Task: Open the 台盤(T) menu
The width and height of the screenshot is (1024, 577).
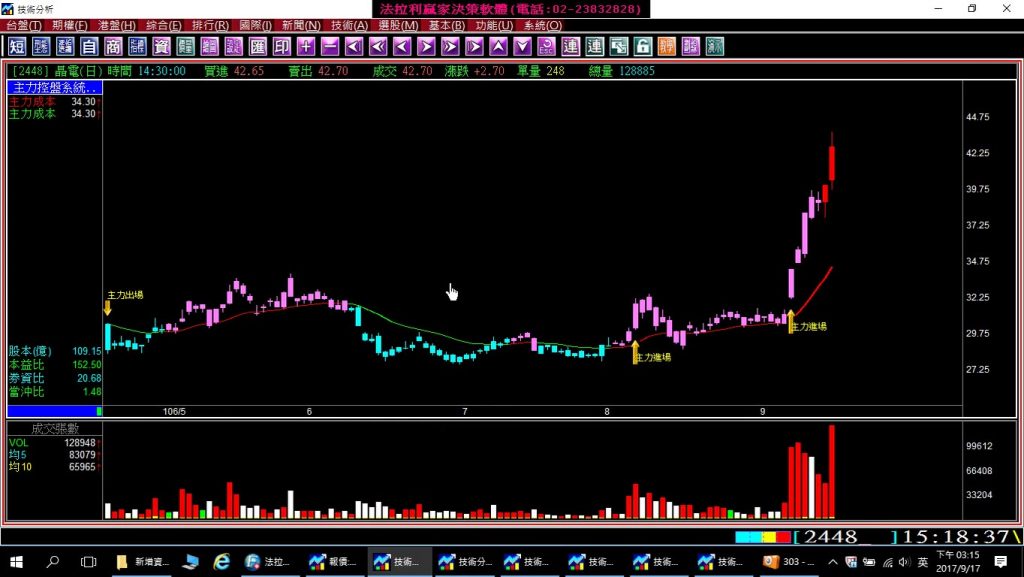Action: coord(24,25)
